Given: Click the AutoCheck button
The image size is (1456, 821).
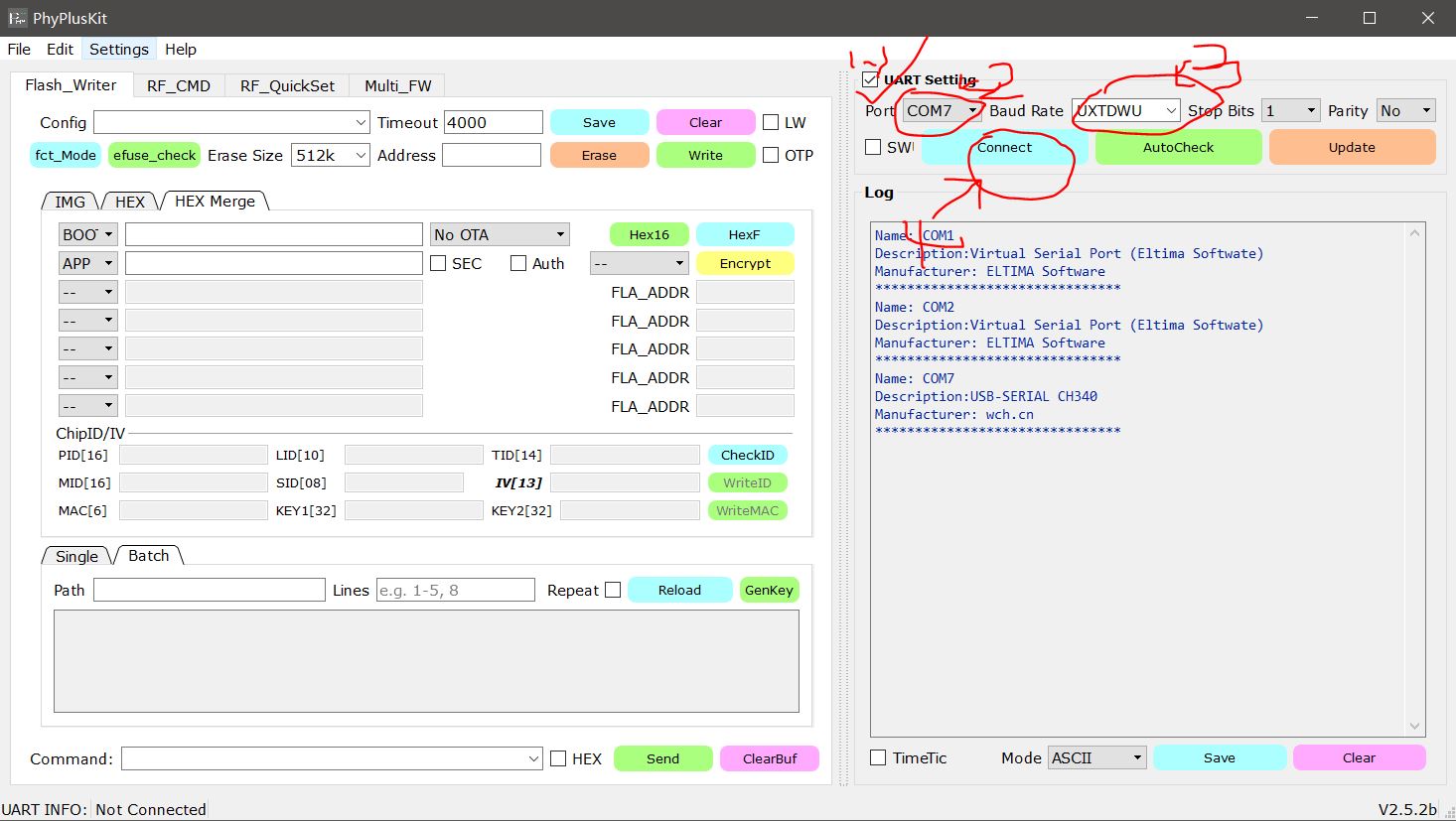Looking at the screenshot, I should (x=1178, y=147).
